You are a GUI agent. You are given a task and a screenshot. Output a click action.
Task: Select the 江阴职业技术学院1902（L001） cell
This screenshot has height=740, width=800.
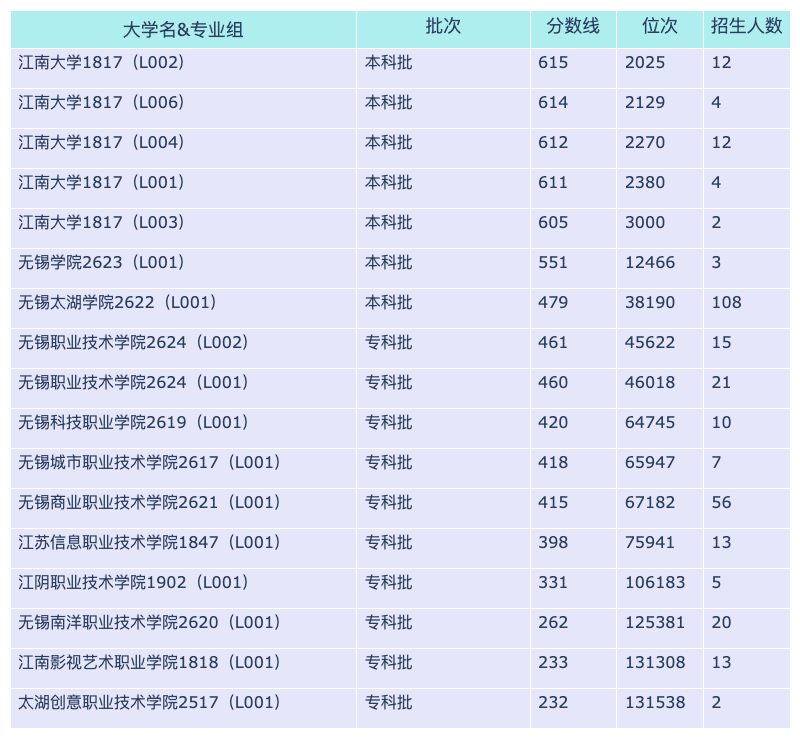coord(183,588)
